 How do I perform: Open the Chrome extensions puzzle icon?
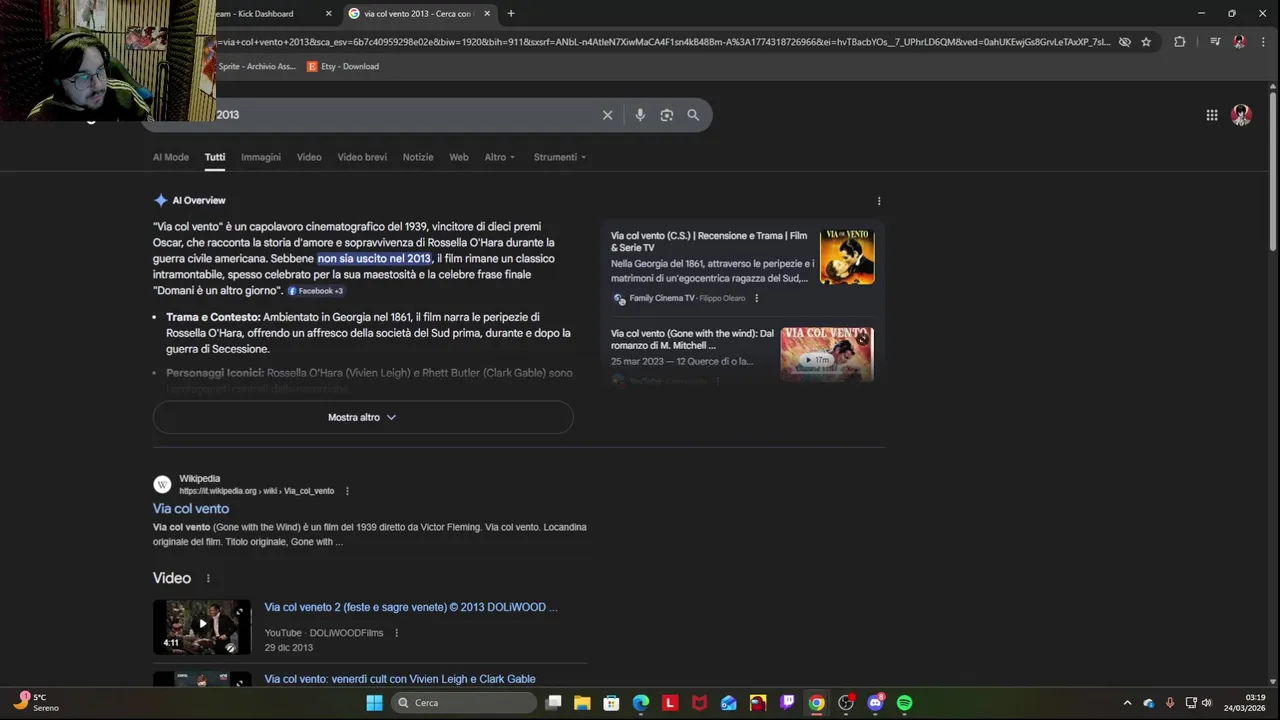coord(1180,42)
